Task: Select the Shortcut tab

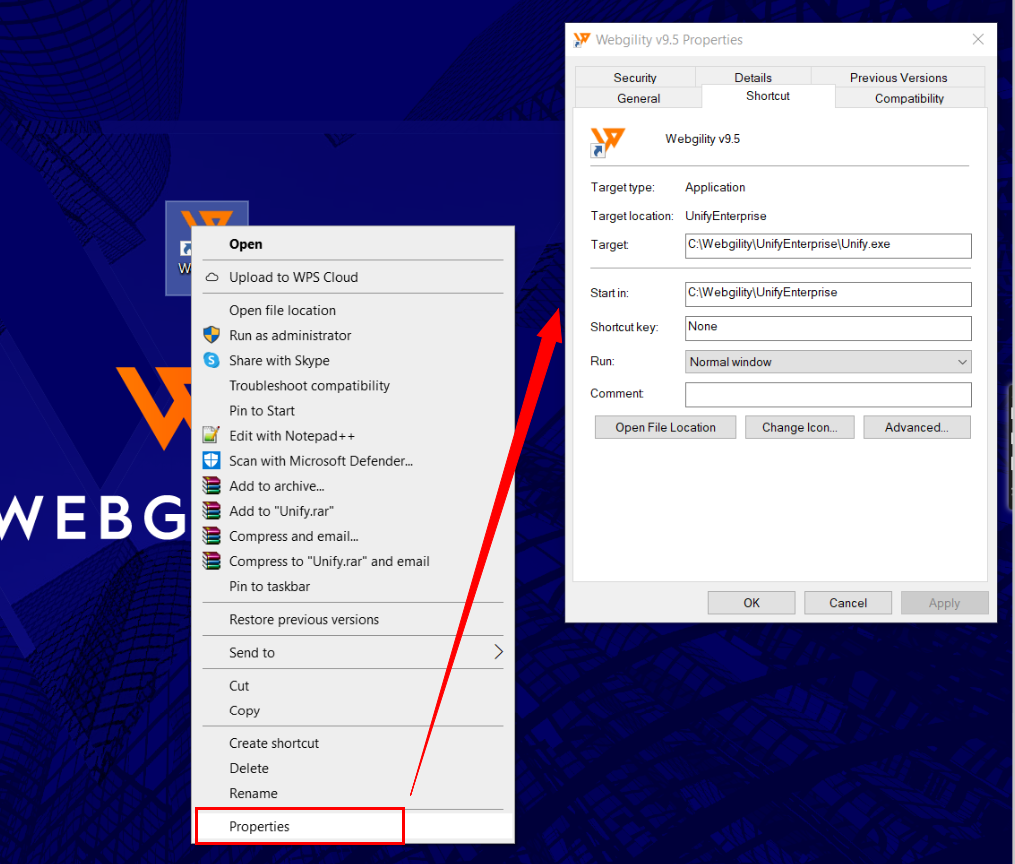Action: (768, 96)
